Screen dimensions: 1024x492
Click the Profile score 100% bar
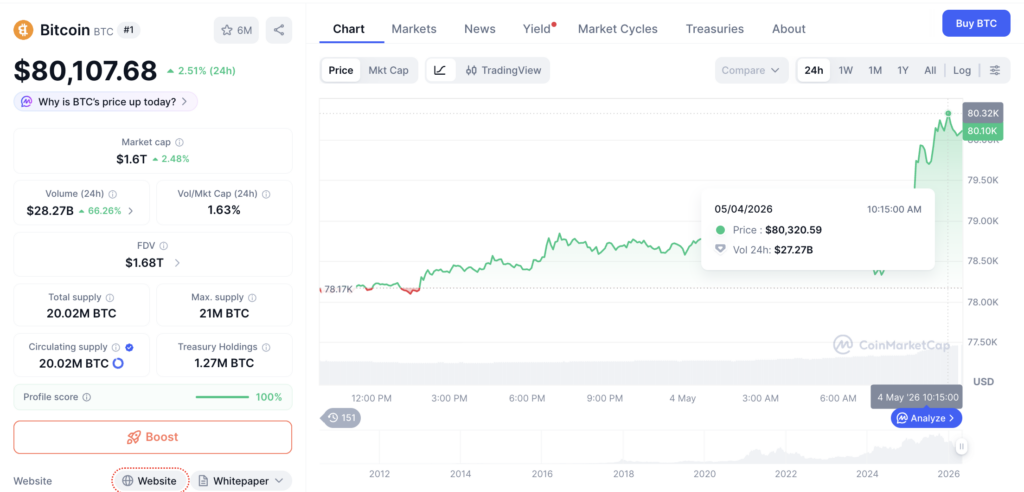coord(223,397)
